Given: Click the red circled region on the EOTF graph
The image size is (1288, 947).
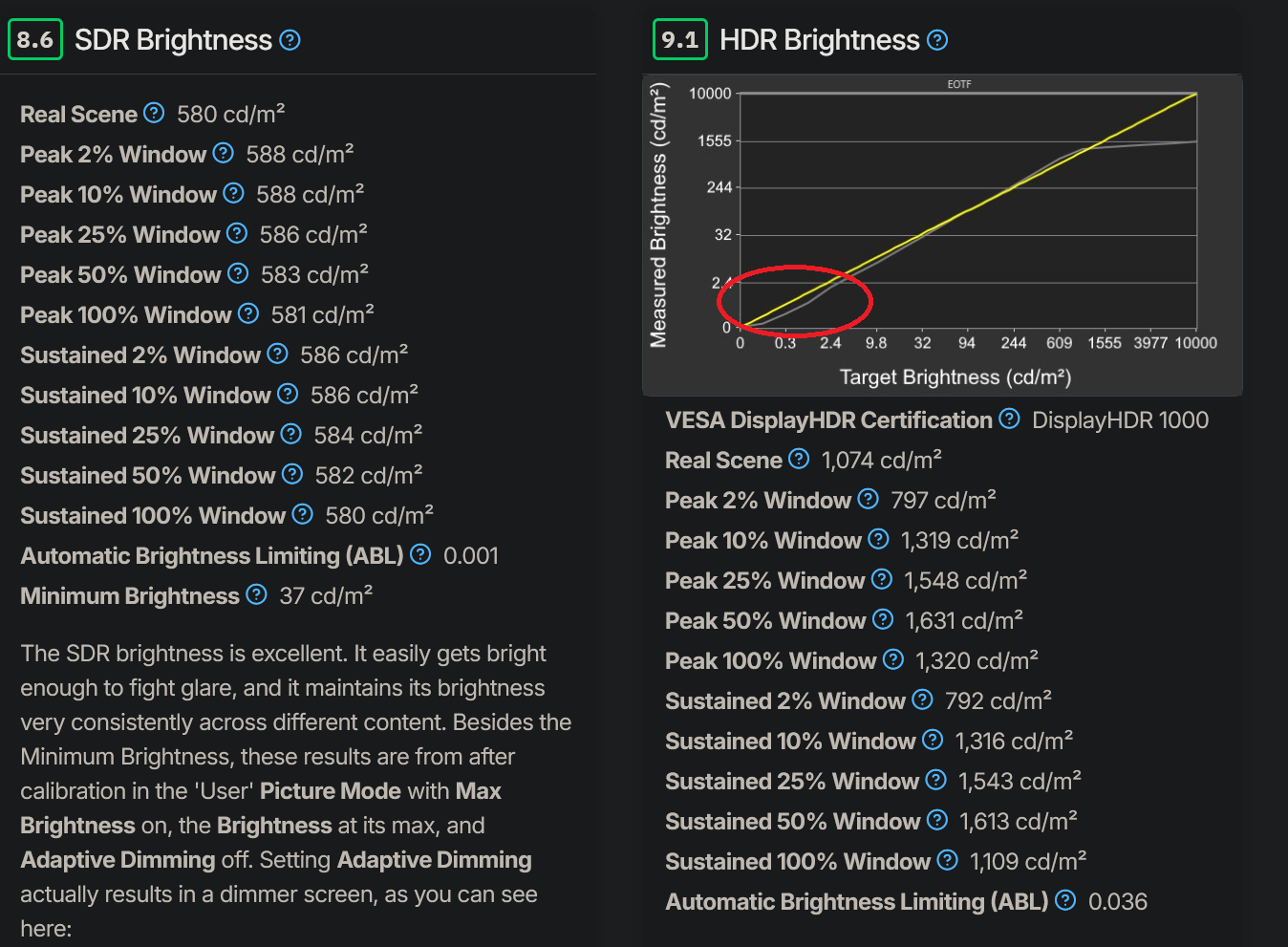Looking at the screenshot, I should click(794, 301).
